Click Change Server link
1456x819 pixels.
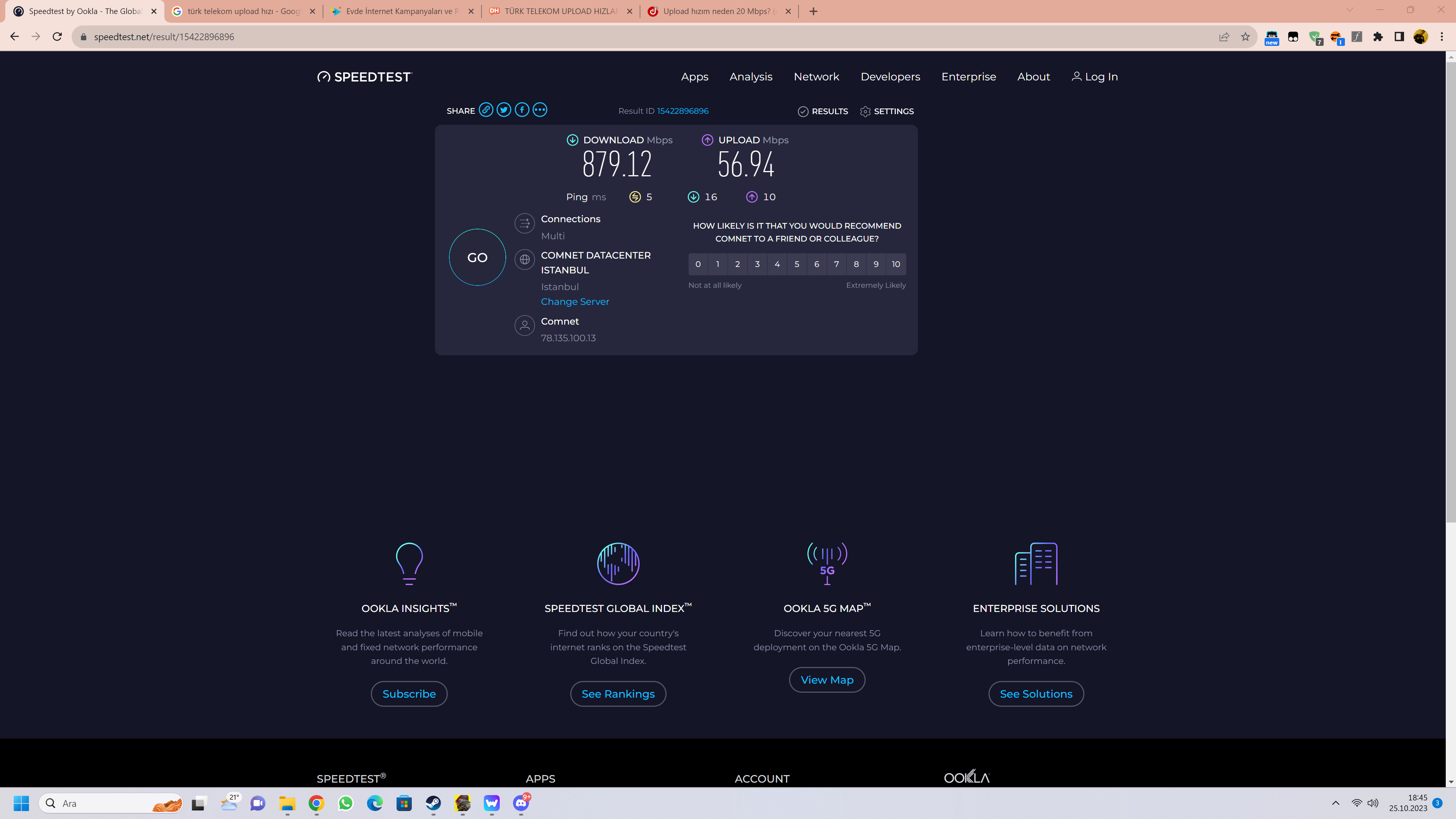575,302
